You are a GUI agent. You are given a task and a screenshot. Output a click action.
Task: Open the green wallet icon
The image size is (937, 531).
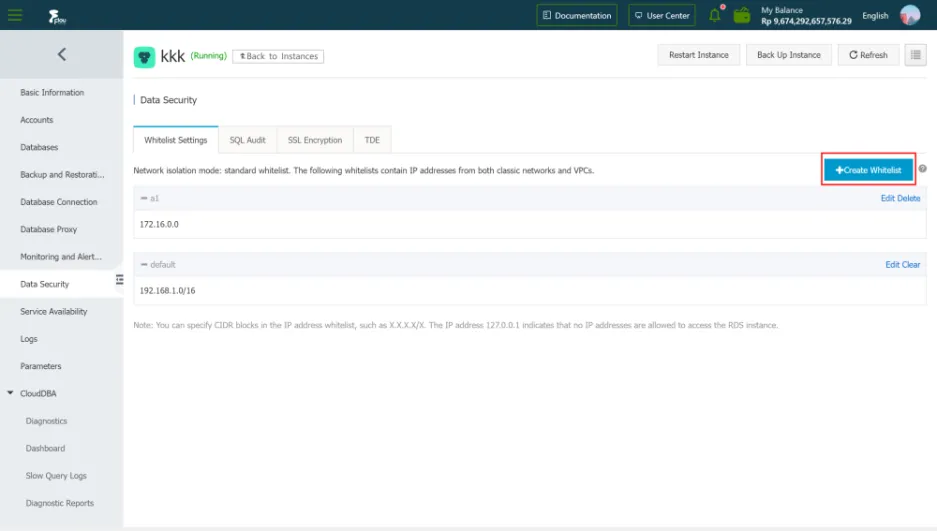742,15
